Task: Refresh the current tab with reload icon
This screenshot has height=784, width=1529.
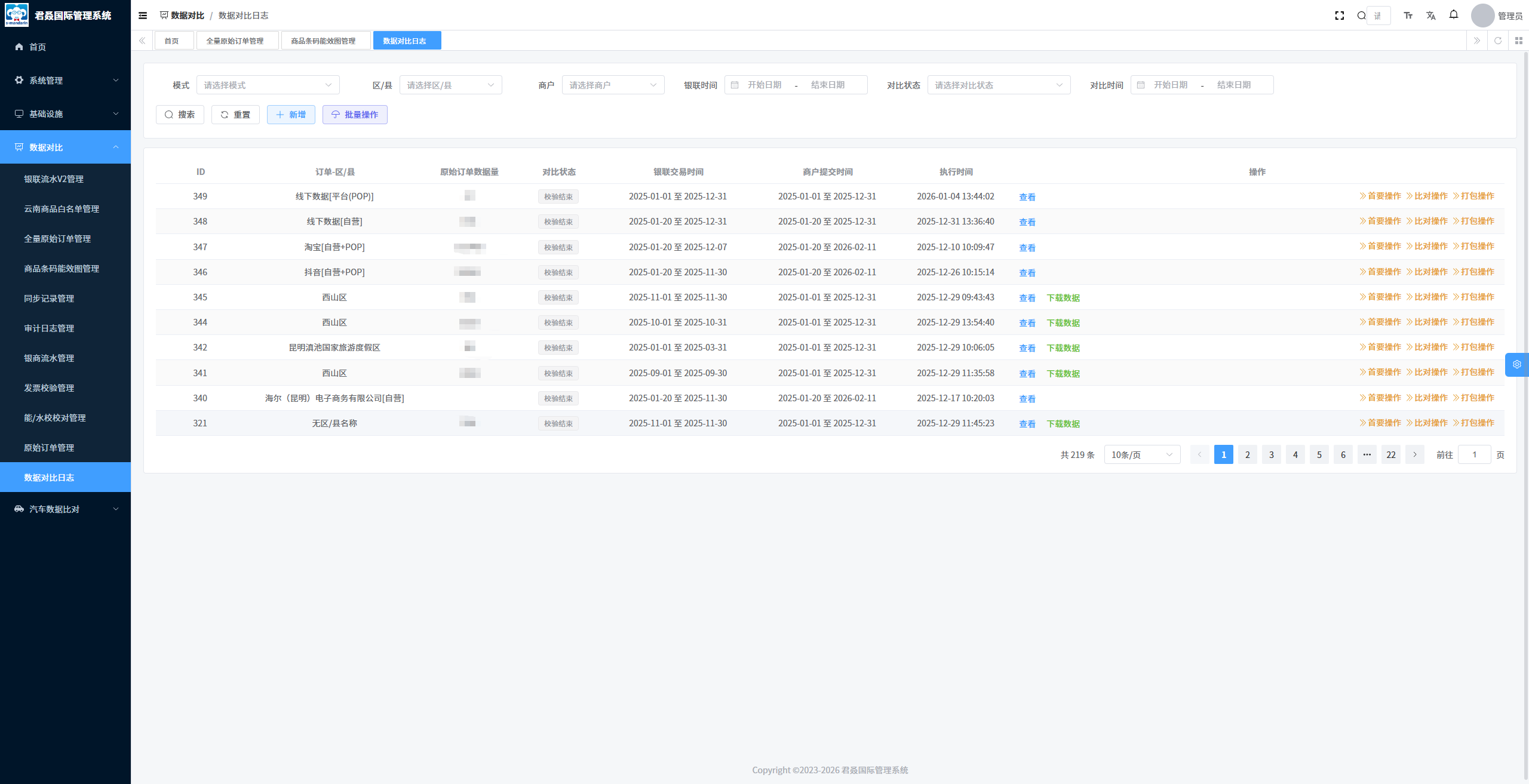Action: pos(1498,41)
